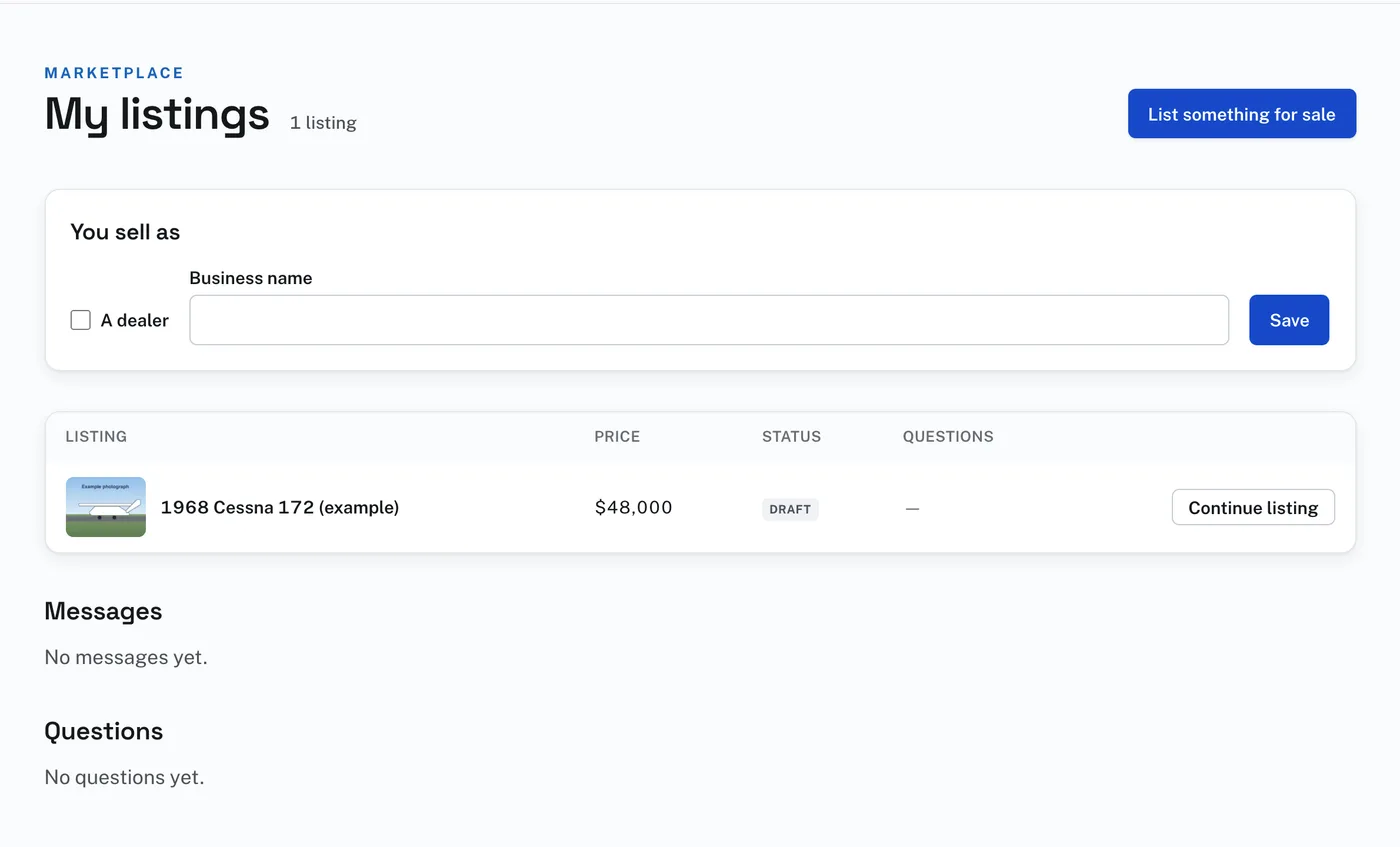Click the STATUS column header
1400x847 pixels.
[791, 437]
